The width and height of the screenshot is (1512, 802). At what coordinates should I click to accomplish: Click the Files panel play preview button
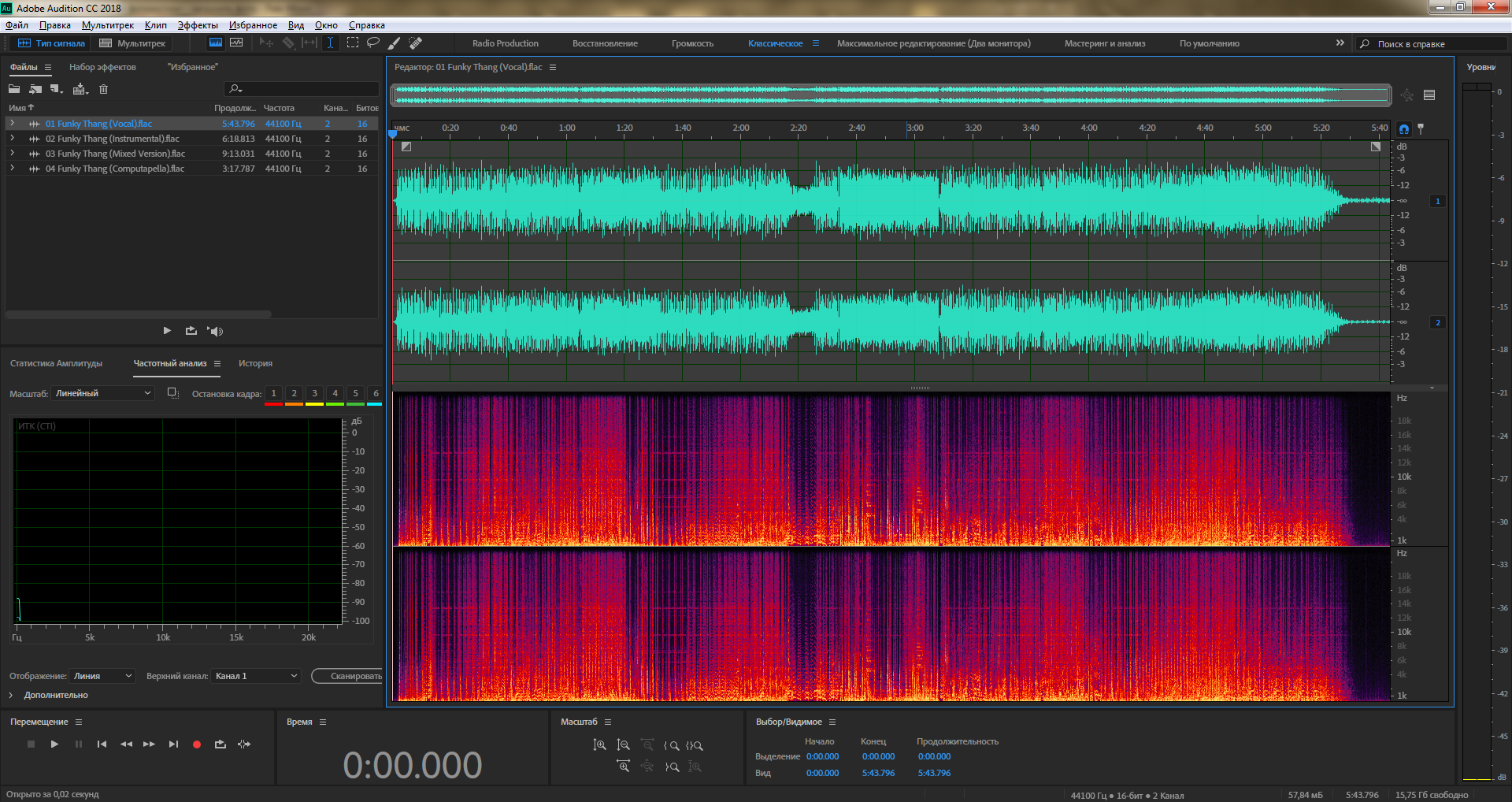click(167, 331)
